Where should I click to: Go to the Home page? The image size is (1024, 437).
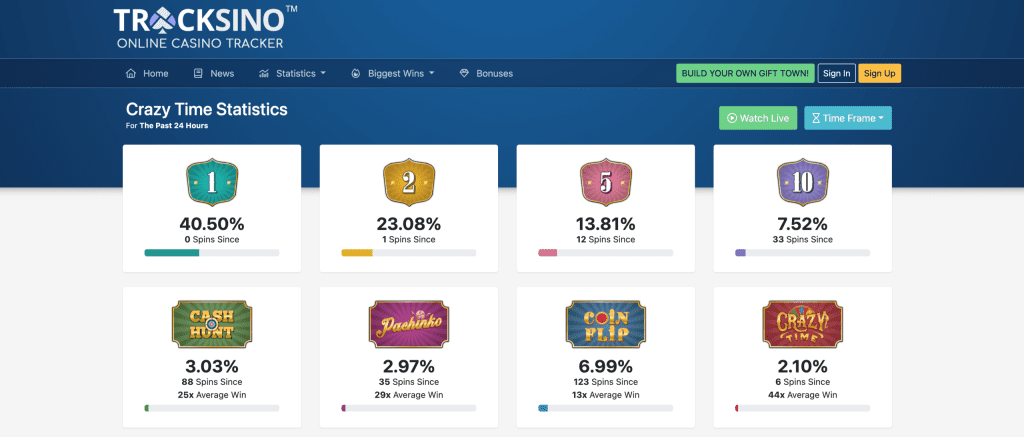coord(147,73)
